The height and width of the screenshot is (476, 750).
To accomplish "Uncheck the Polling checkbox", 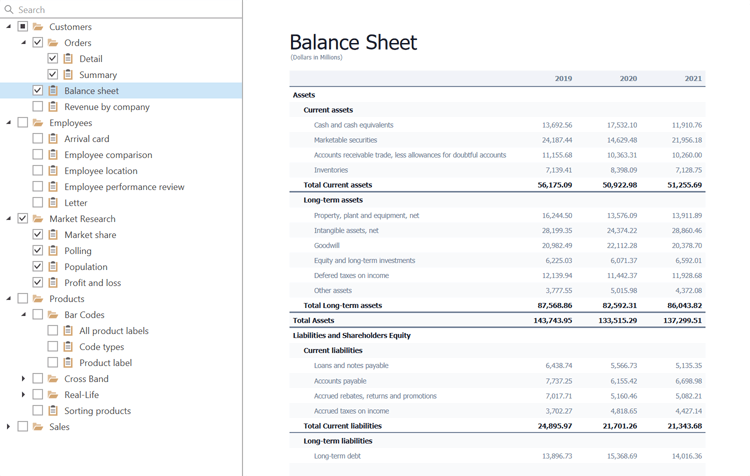I will (38, 251).
